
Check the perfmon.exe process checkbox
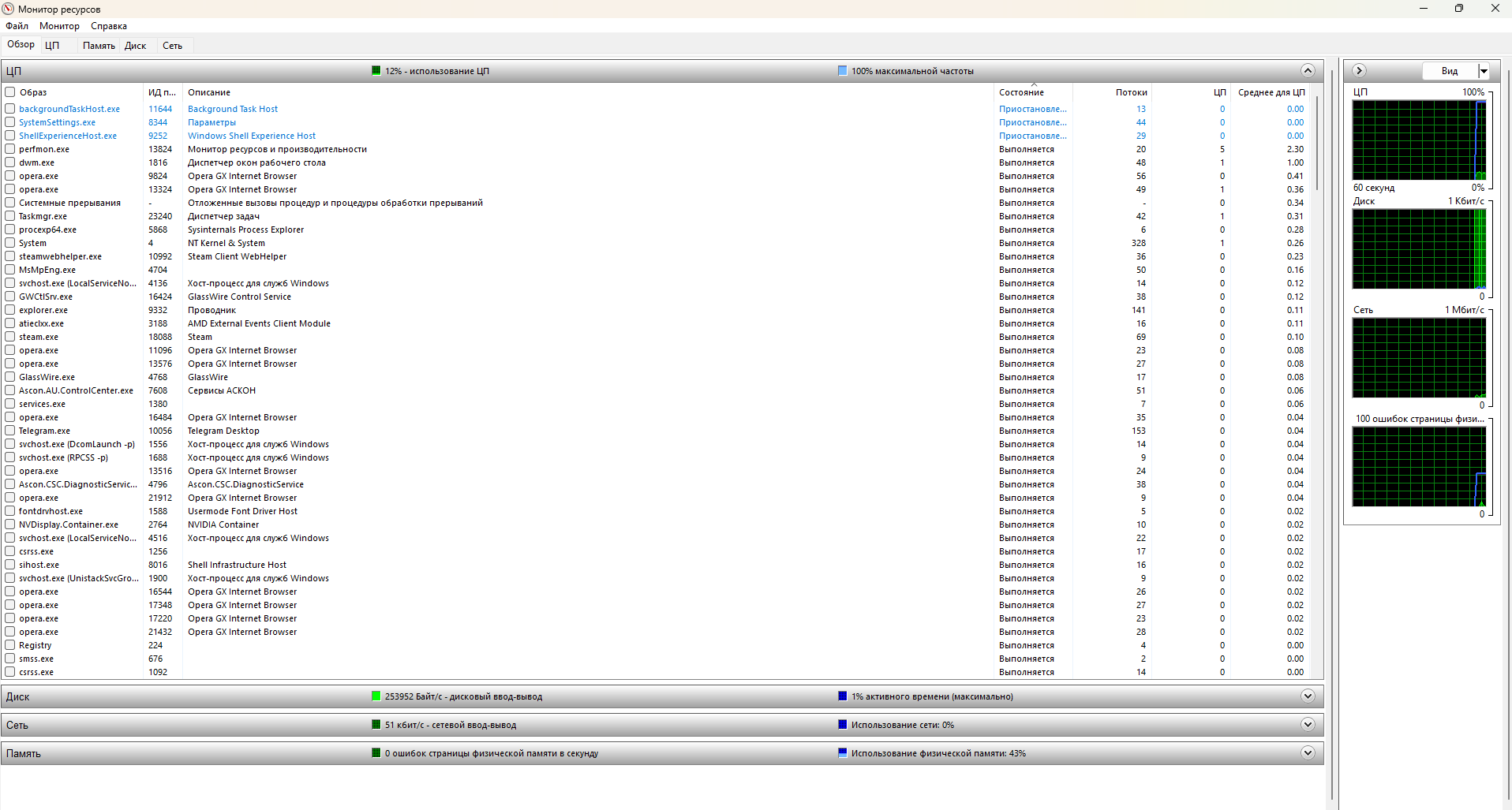tap(10, 149)
